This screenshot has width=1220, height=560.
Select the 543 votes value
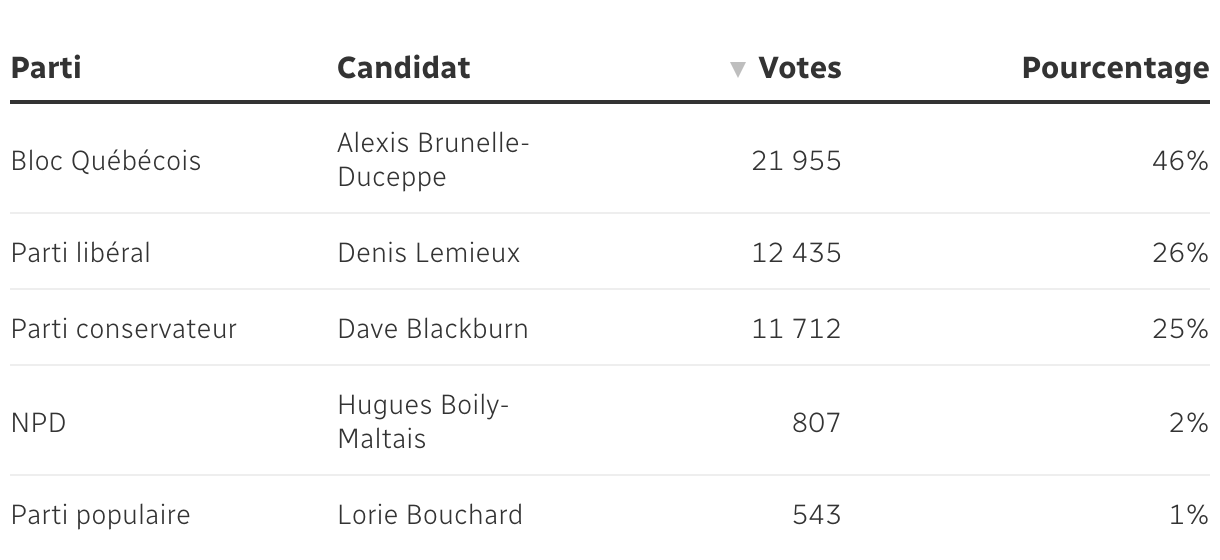[816, 515]
